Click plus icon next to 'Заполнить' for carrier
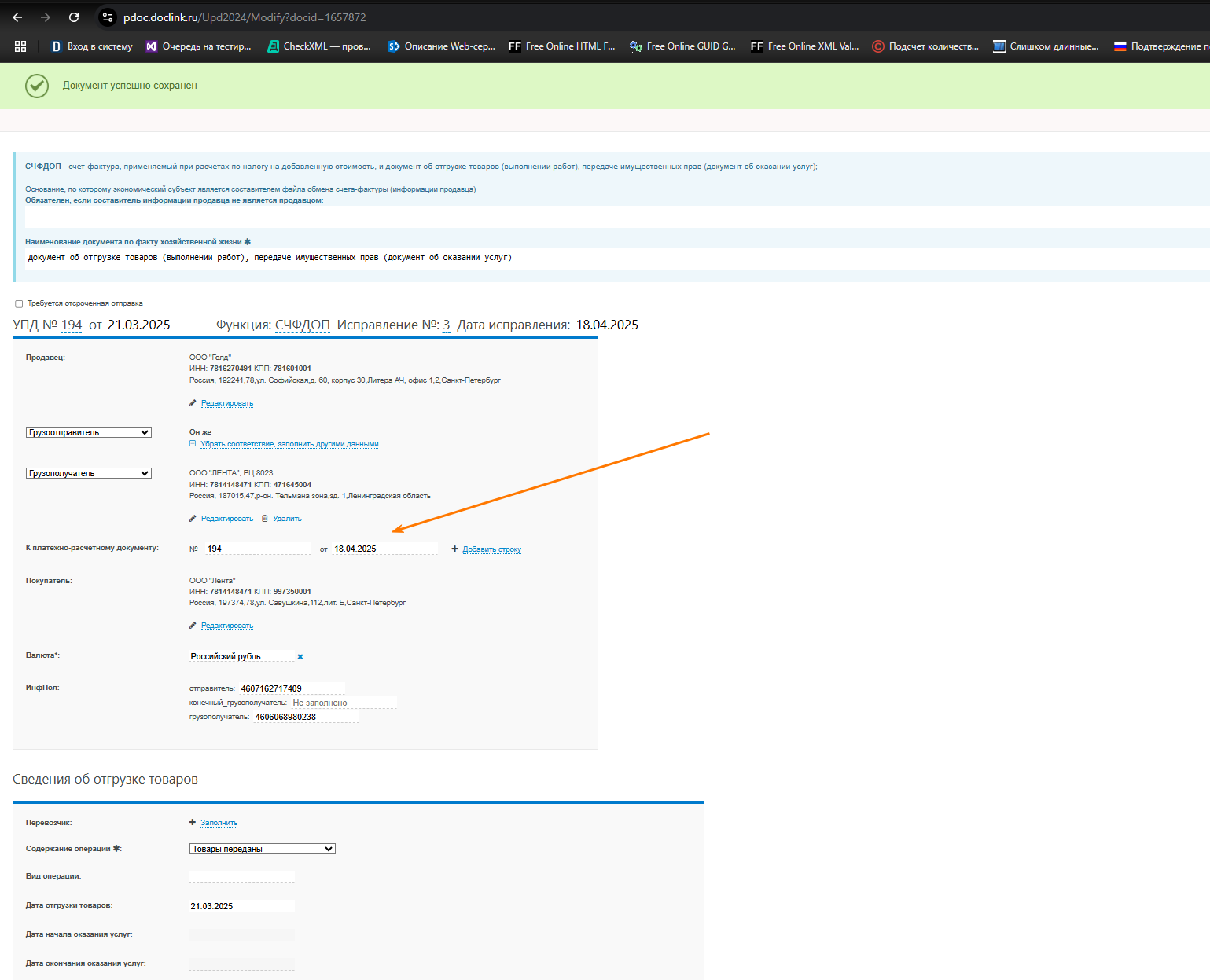The height and width of the screenshot is (980, 1210). click(193, 823)
